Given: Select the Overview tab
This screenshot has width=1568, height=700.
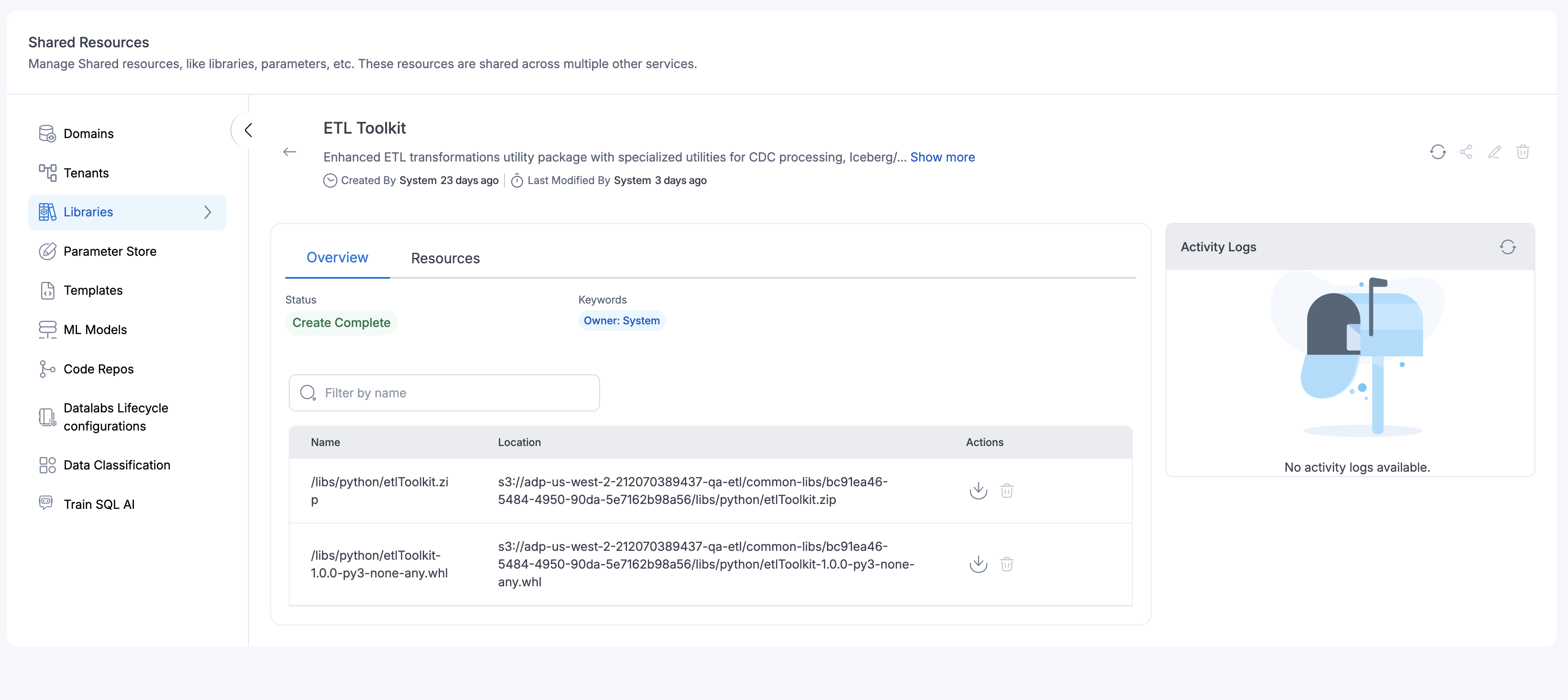Looking at the screenshot, I should [x=337, y=258].
